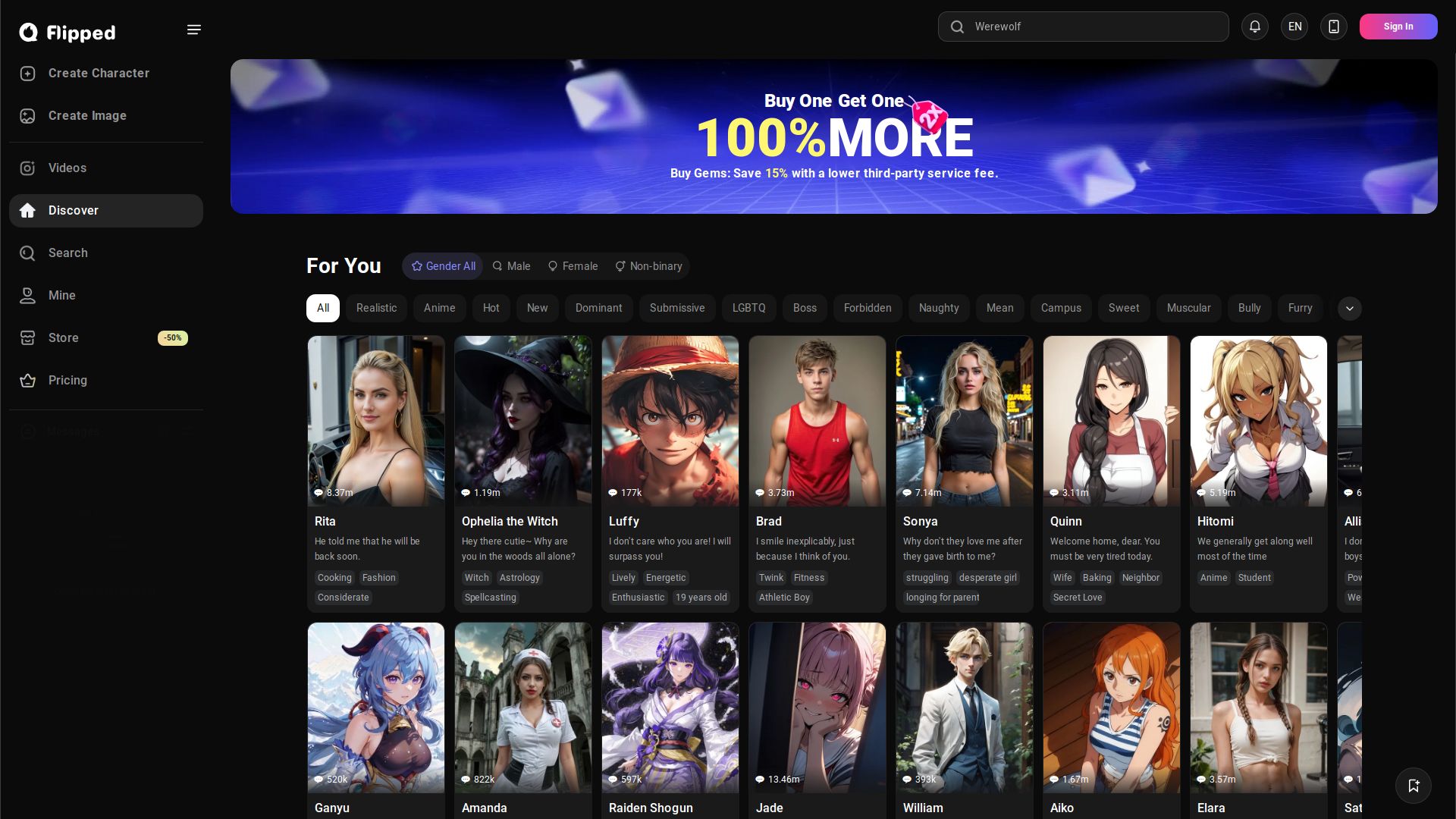The width and height of the screenshot is (1456, 819).
Task: Collapse sidebar using hamburger menu icon
Action: (194, 30)
